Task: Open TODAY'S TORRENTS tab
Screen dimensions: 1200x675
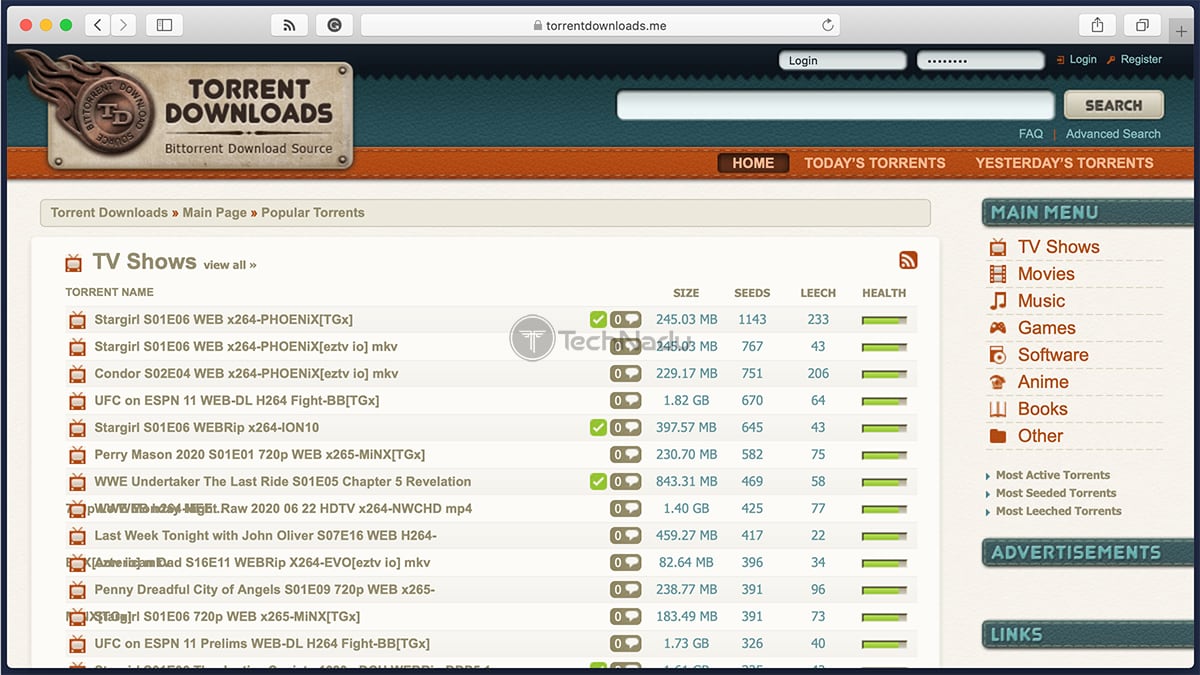Action: [x=874, y=163]
